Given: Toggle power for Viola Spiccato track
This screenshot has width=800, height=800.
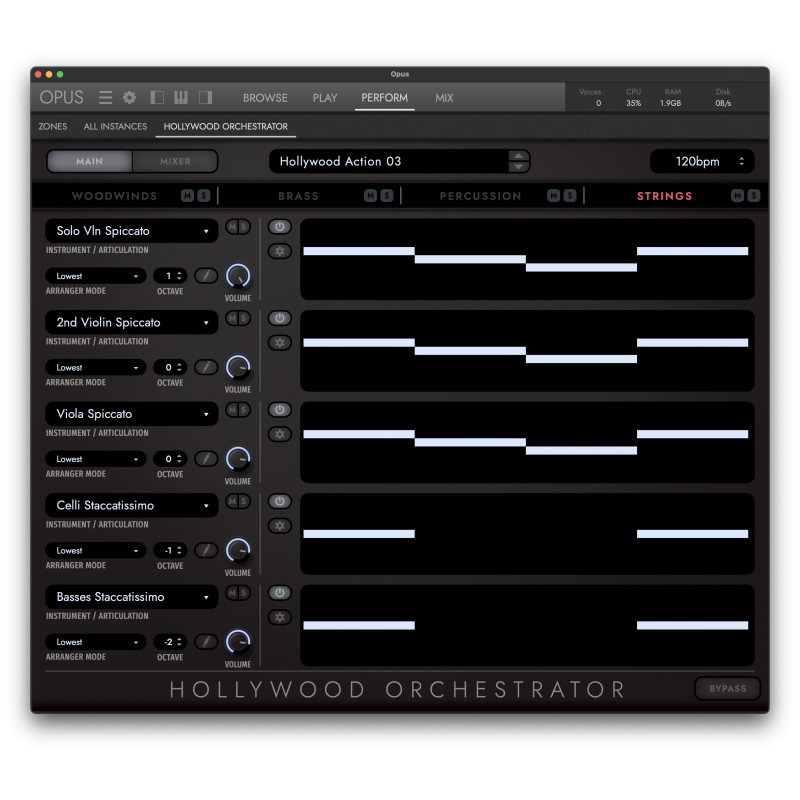Looking at the screenshot, I should coord(280,410).
